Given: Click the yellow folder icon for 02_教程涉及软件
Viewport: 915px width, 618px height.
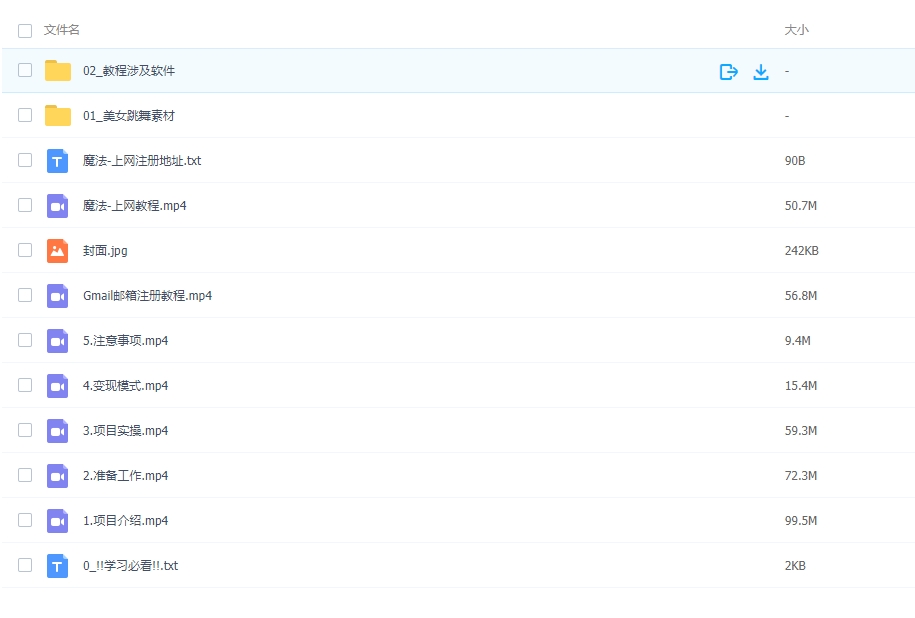Looking at the screenshot, I should 58,71.
